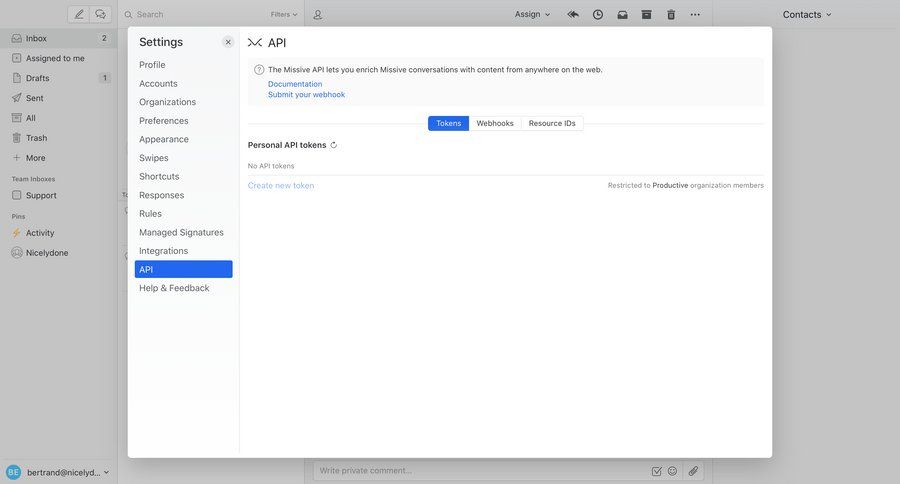Start a new chat conversation icon
Image resolution: width=900 pixels, height=484 pixels.
pyautogui.click(x=100, y=14)
